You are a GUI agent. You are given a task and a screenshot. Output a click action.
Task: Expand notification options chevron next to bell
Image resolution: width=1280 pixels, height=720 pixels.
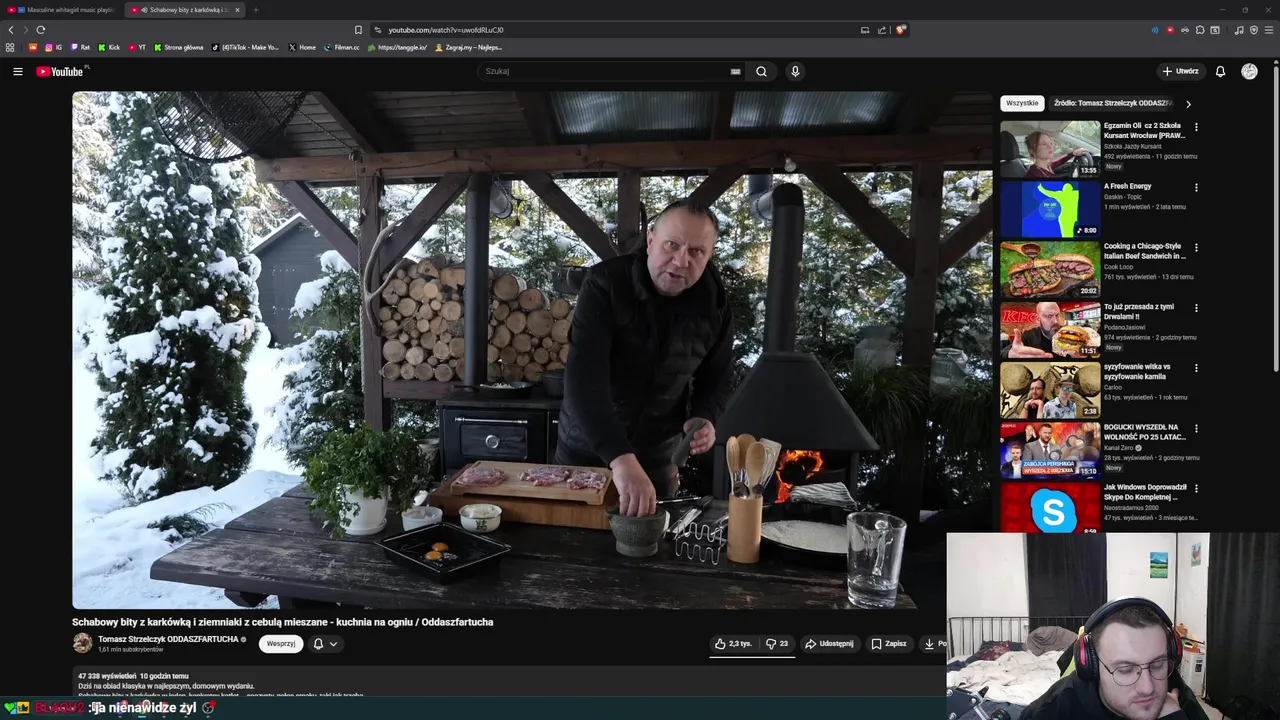[333, 644]
